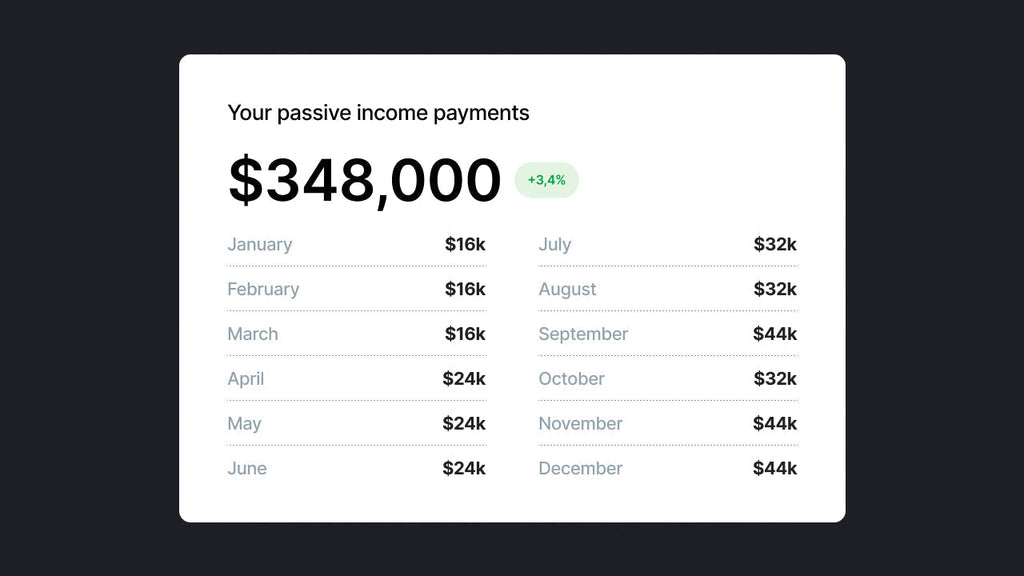
Task: Click January's $16k payment value
Action: click(x=465, y=244)
